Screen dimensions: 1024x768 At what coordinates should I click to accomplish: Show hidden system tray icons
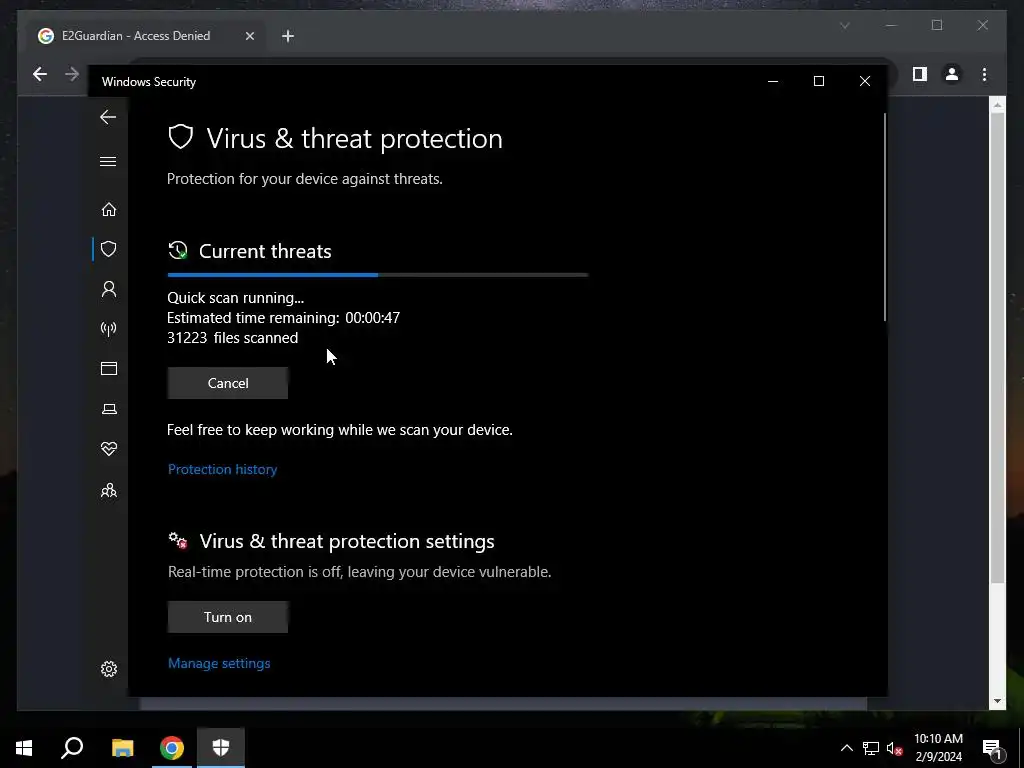coord(846,748)
